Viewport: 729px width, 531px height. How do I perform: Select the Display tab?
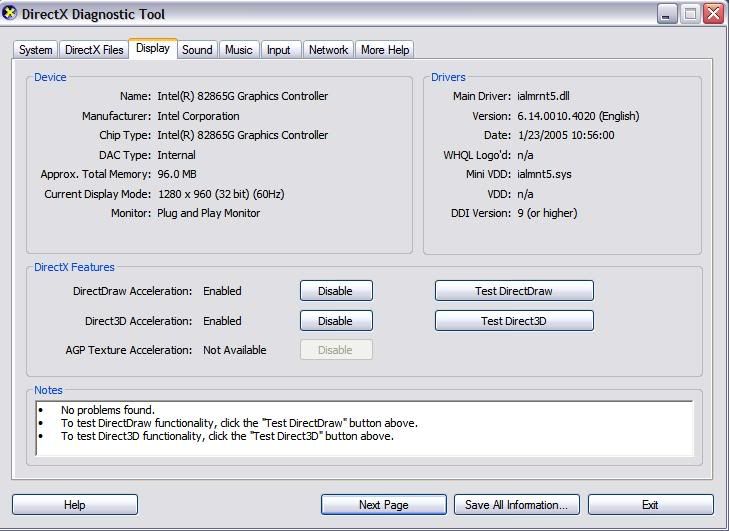(x=152, y=48)
